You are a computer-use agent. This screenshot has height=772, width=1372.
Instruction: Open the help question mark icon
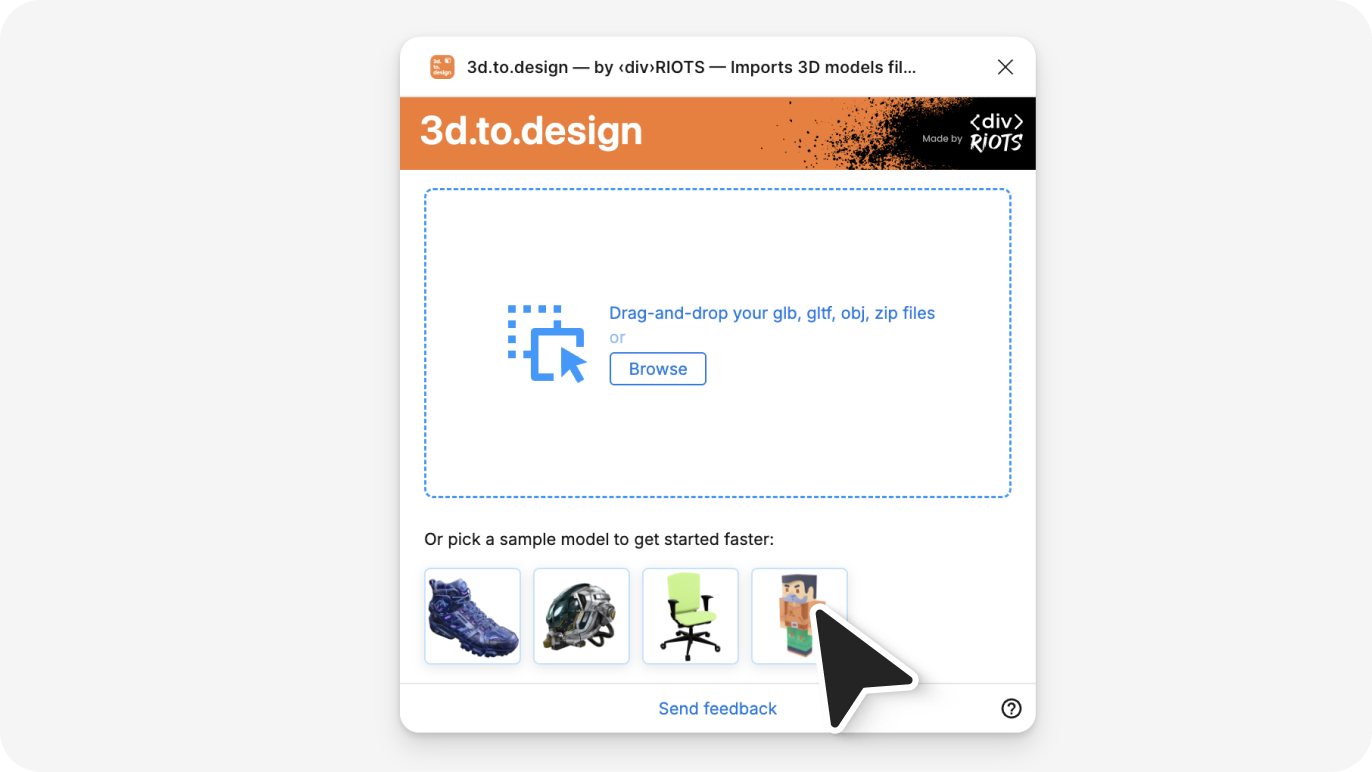(x=1011, y=708)
